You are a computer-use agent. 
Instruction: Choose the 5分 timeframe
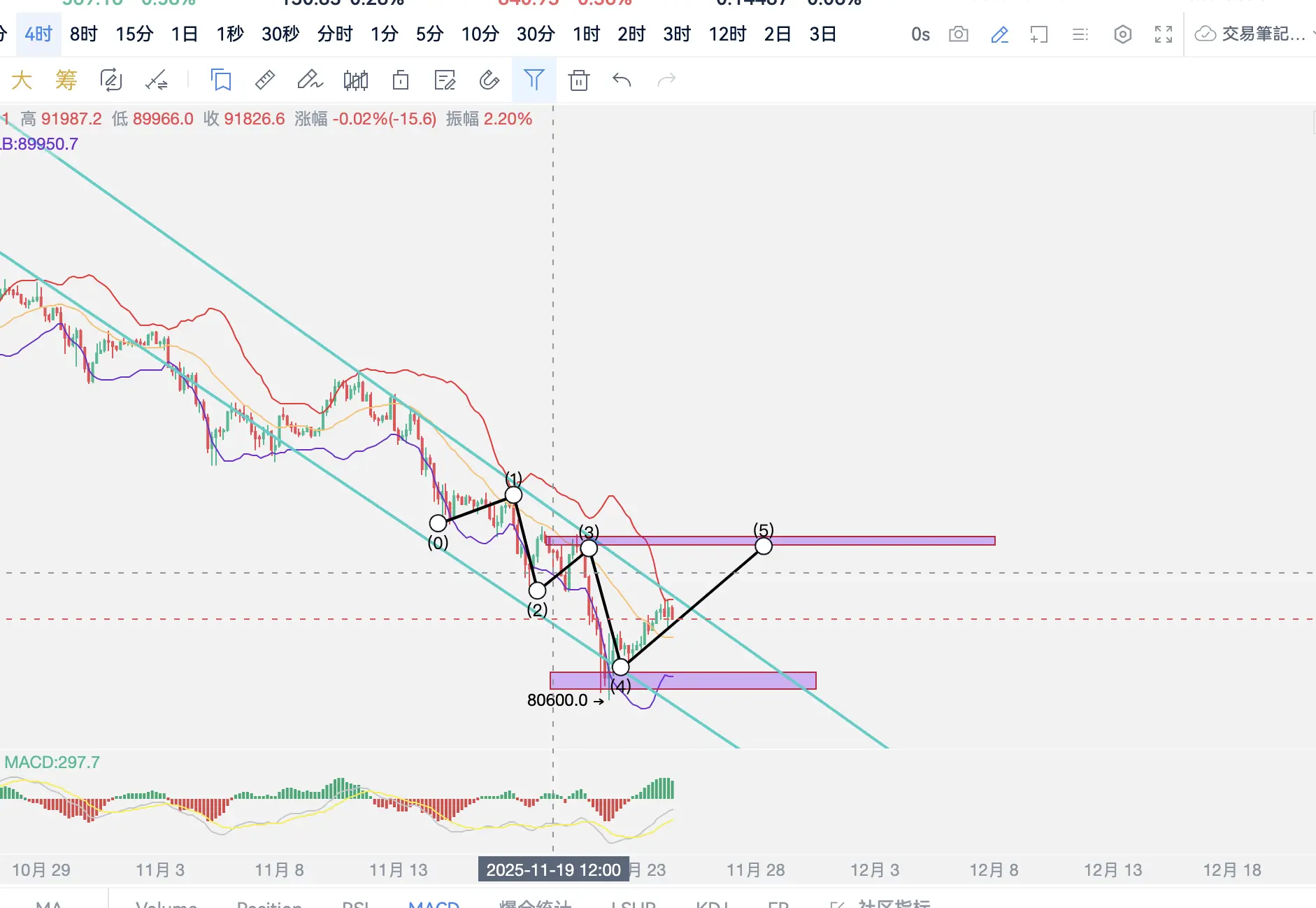coord(430,34)
